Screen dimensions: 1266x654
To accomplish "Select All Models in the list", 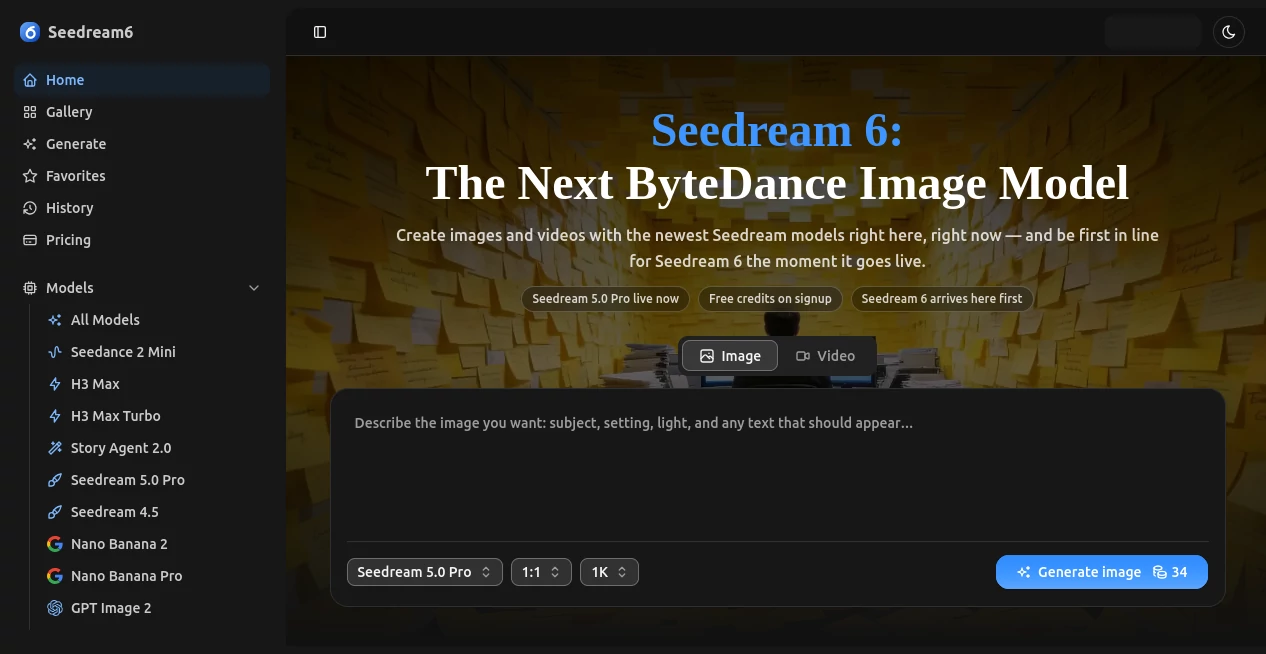I will [x=155, y=320].
